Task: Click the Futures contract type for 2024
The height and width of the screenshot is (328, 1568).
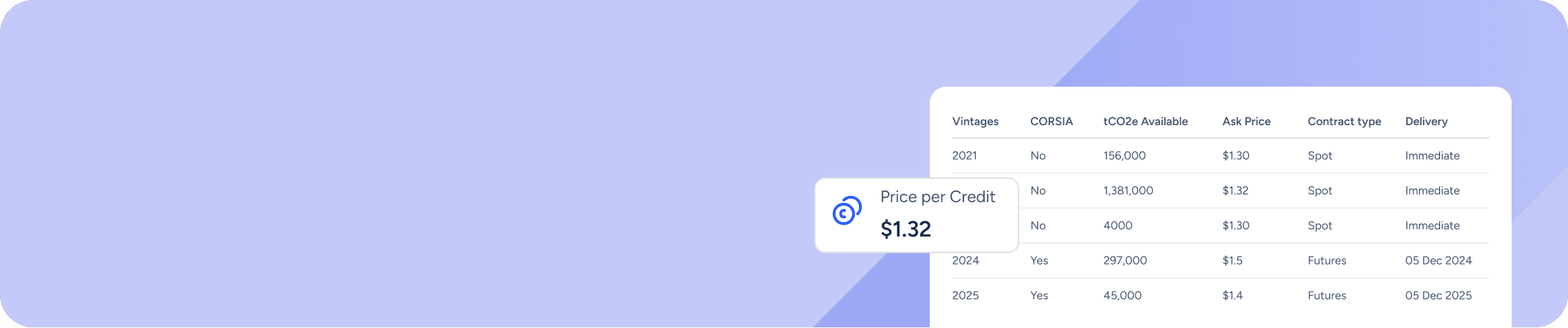Action: pyautogui.click(x=1327, y=261)
